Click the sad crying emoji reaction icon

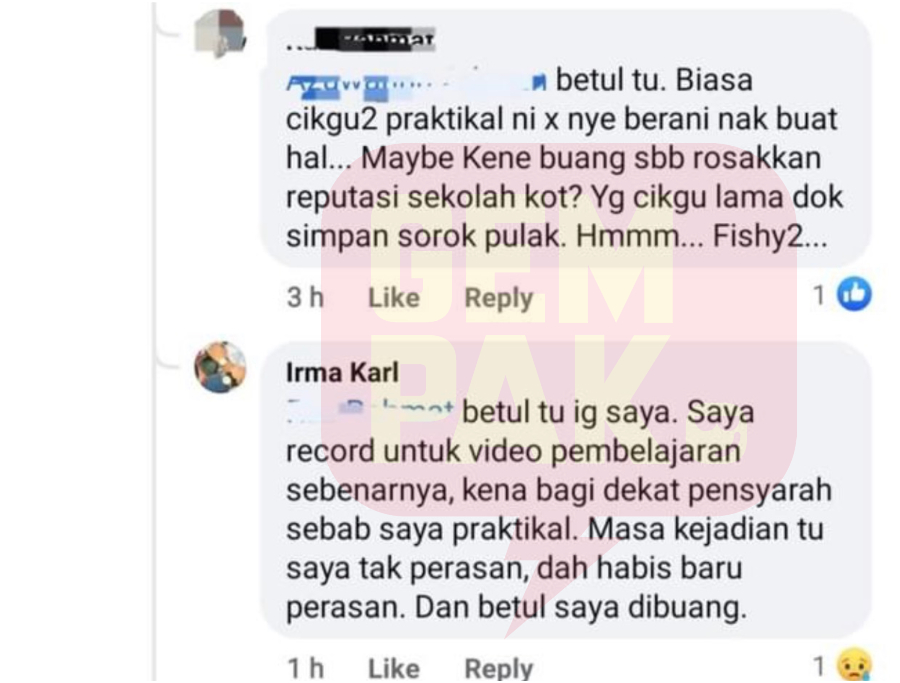tap(855, 665)
